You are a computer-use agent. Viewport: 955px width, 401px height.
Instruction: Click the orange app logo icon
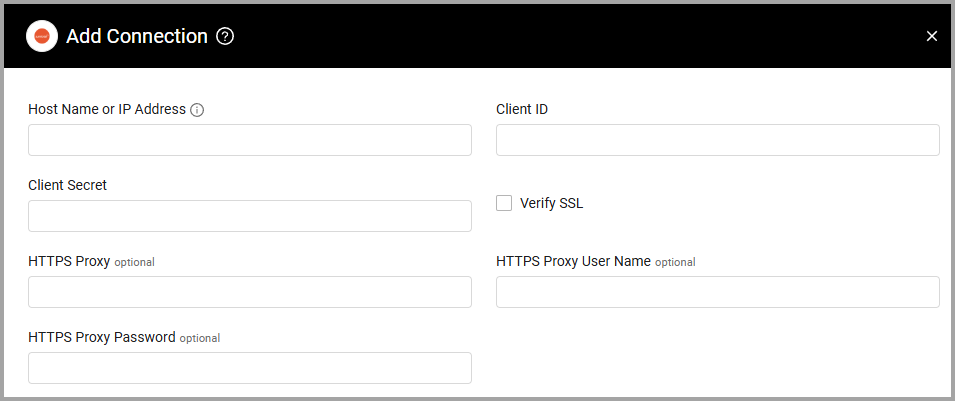click(x=42, y=37)
